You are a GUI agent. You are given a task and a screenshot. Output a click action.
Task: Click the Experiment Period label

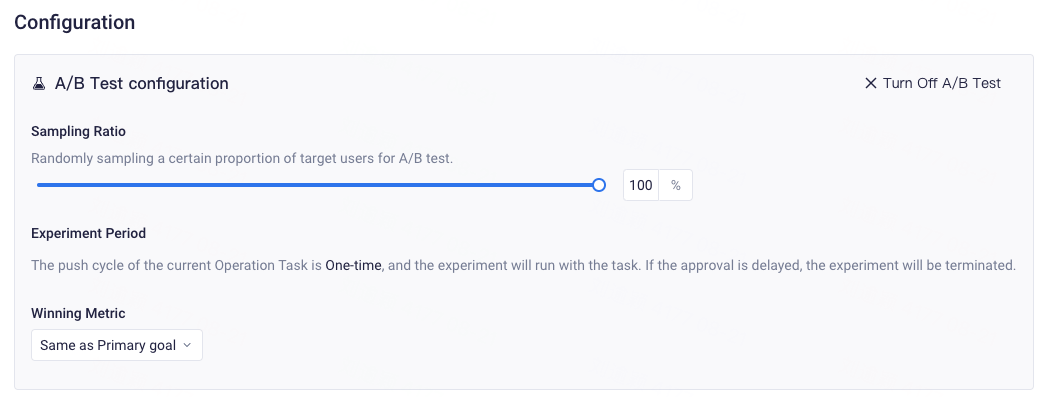89,234
